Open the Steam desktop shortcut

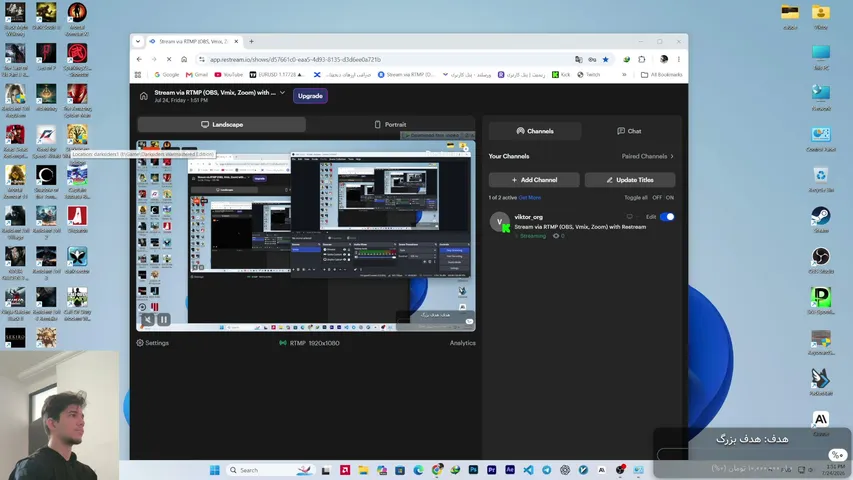point(821,219)
